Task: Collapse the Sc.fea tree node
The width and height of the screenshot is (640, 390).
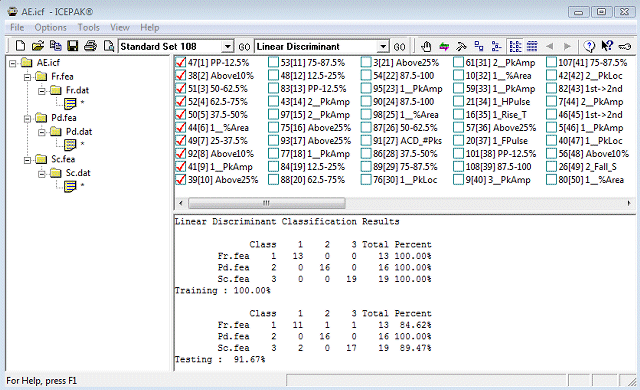Action: 27,160
